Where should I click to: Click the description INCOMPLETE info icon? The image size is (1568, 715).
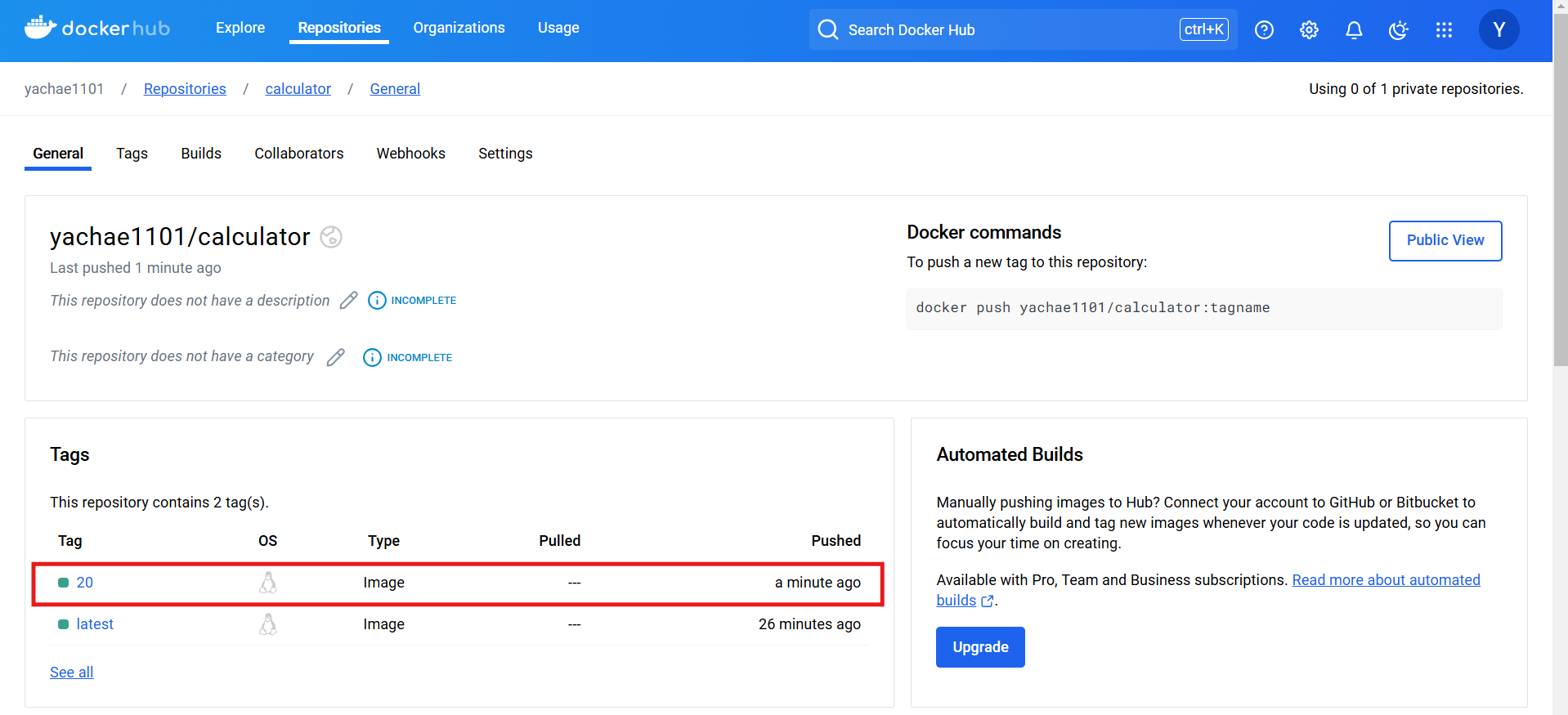pyautogui.click(x=377, y=301)
